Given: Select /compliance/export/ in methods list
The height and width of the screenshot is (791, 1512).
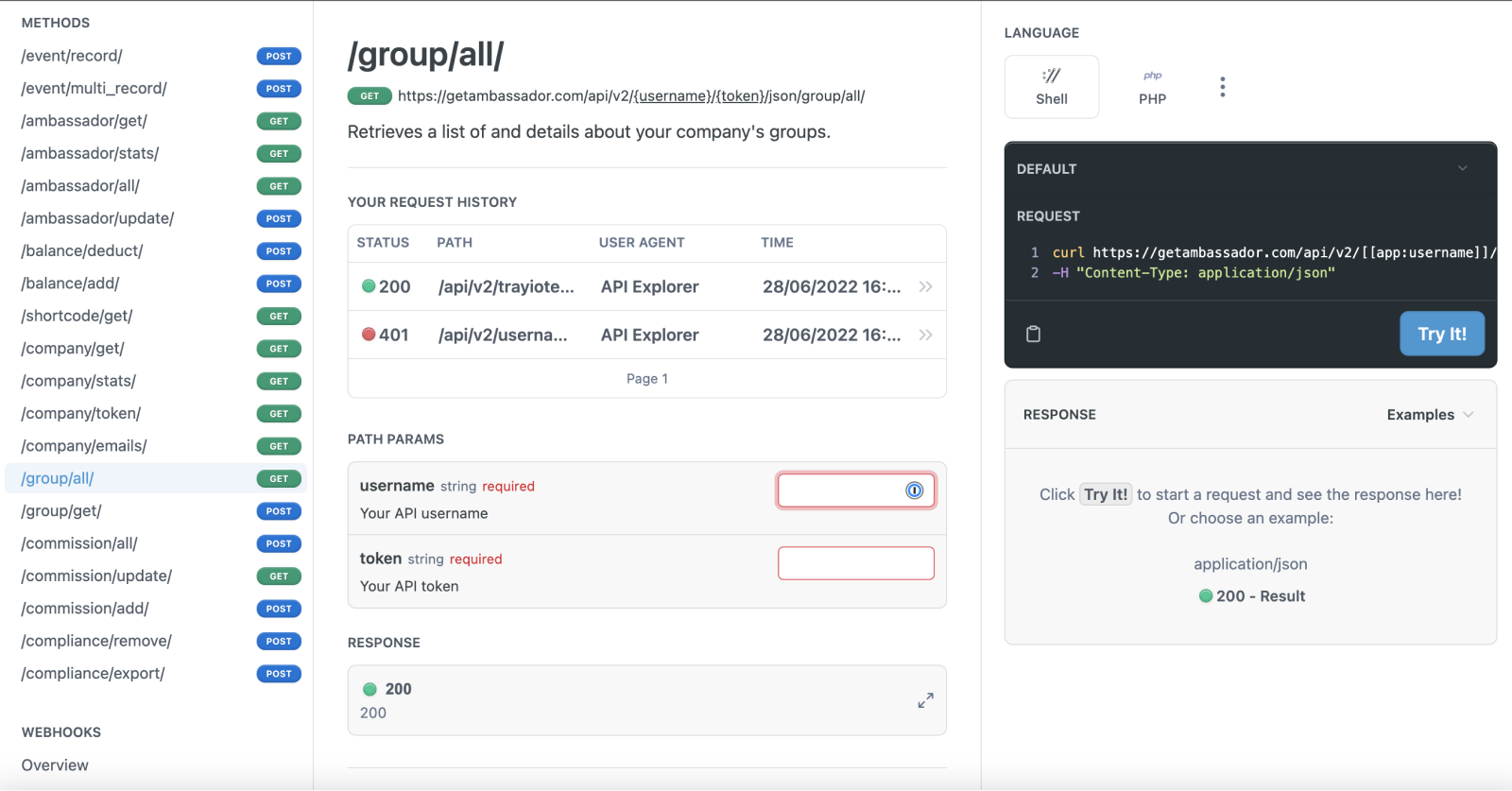Looking at the screenshot, I should click(93, 674).
